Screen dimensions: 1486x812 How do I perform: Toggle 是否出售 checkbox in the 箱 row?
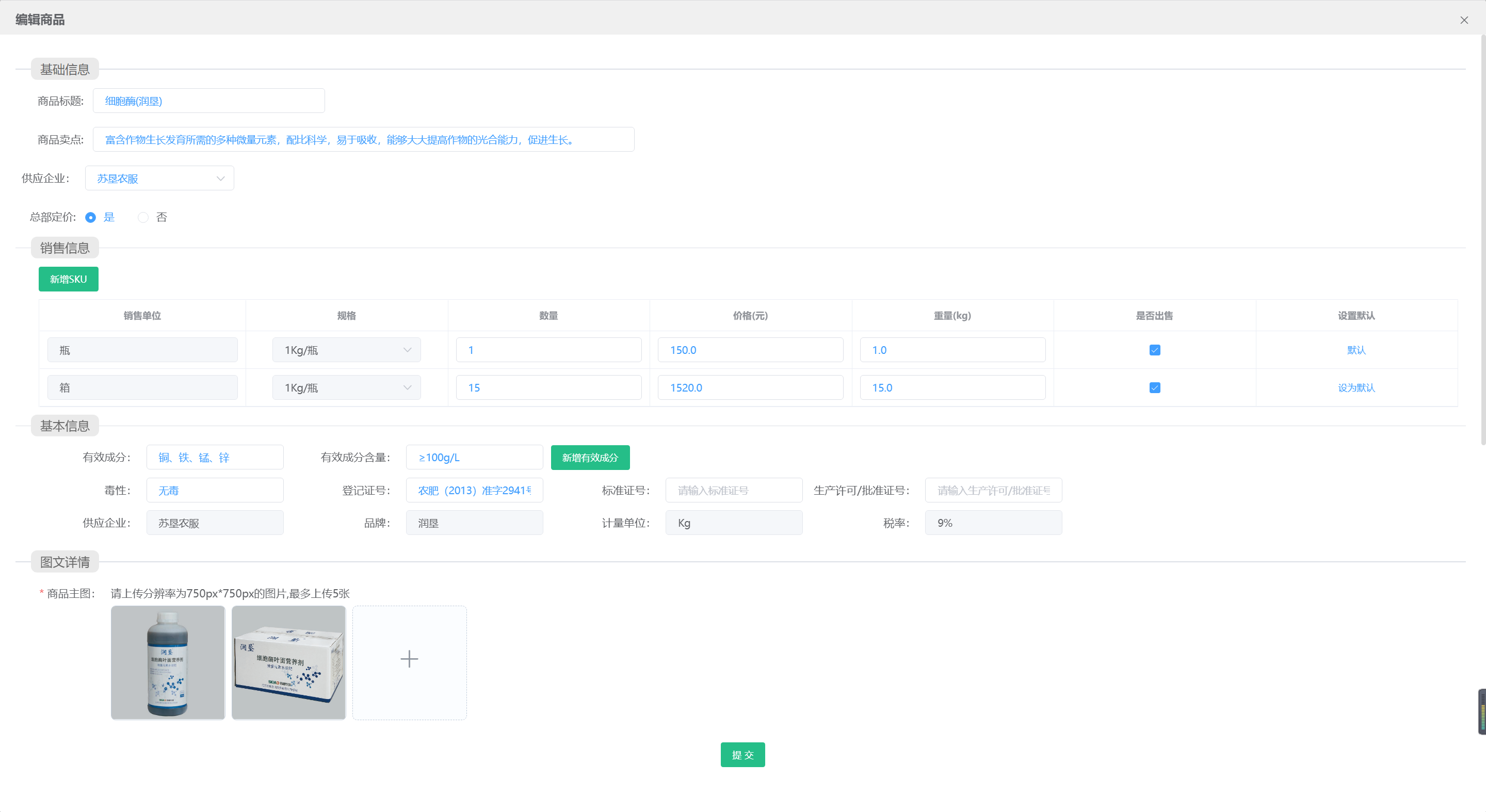(1154, 387)
